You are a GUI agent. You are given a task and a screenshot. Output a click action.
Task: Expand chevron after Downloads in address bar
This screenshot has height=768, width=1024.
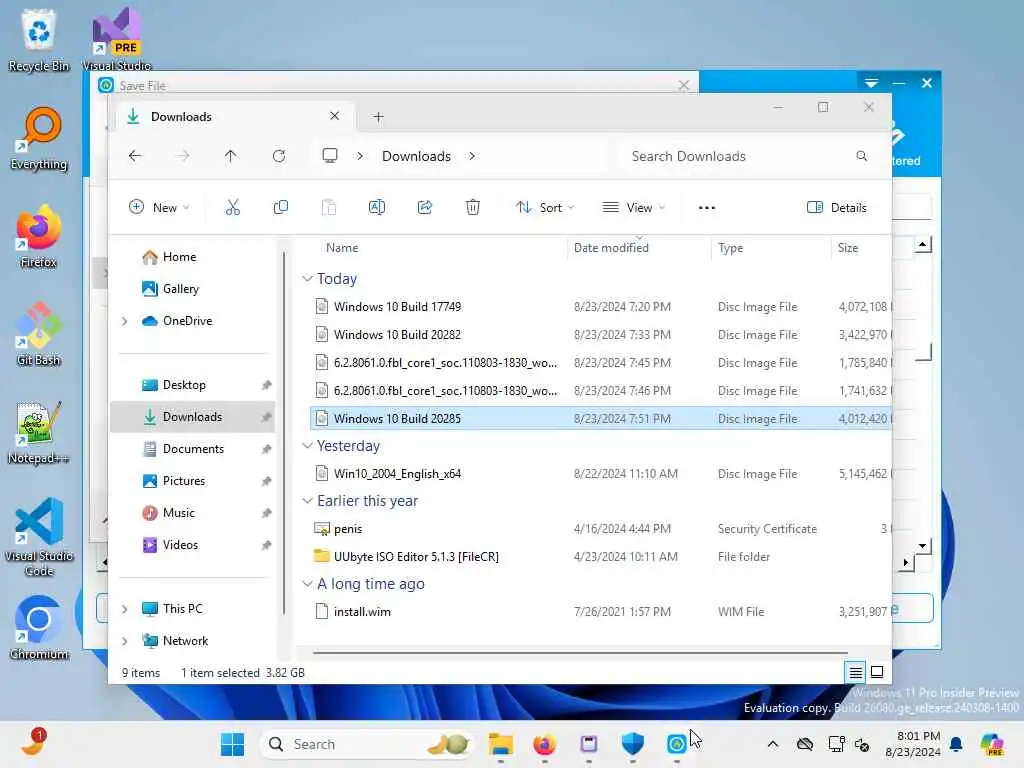[x=472, y=156]
